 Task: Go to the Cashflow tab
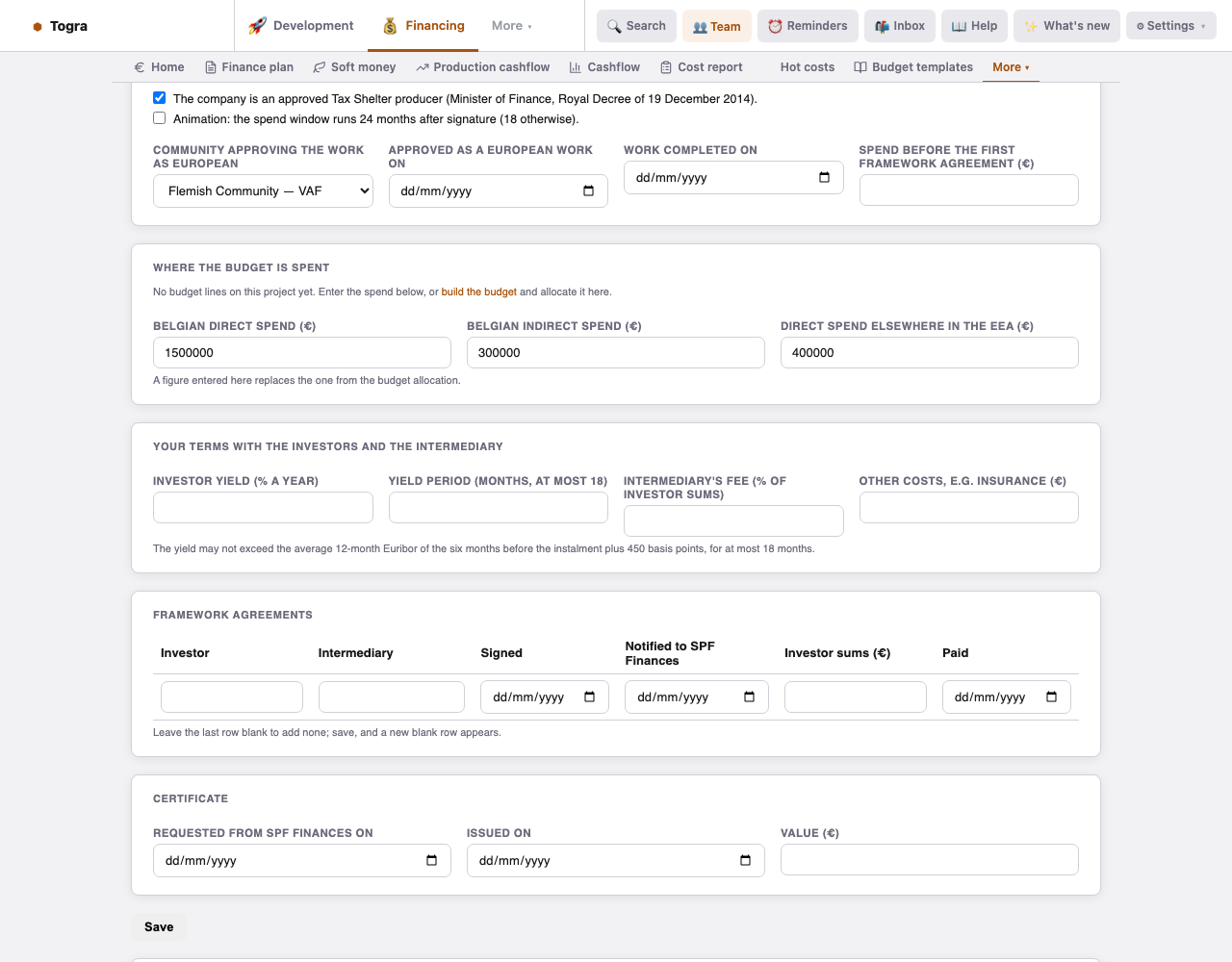point(604,67)
